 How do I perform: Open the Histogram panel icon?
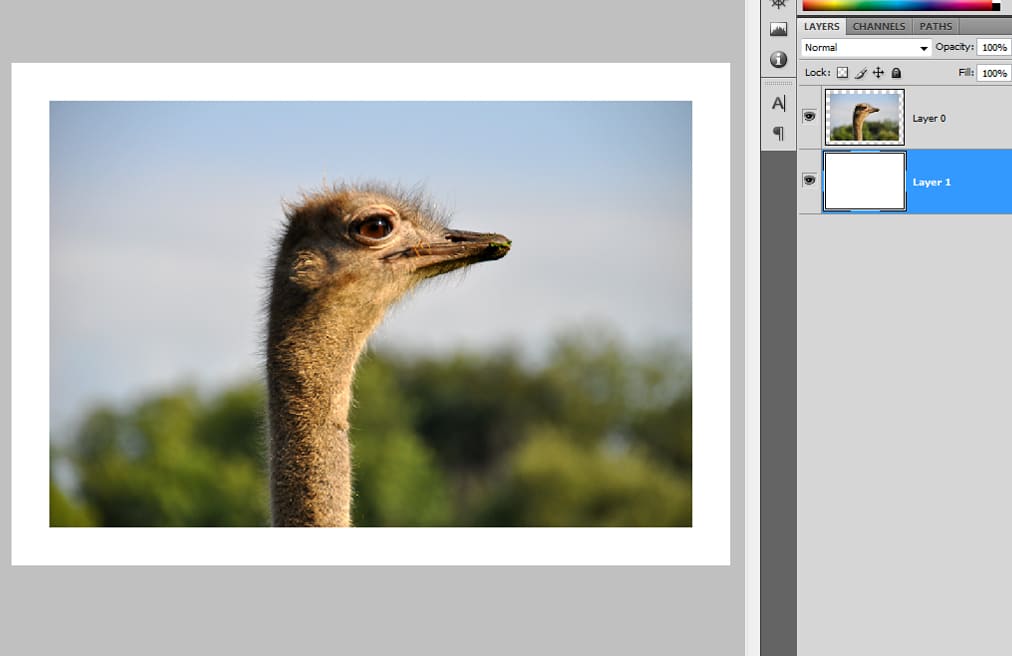tap(778, 30)
